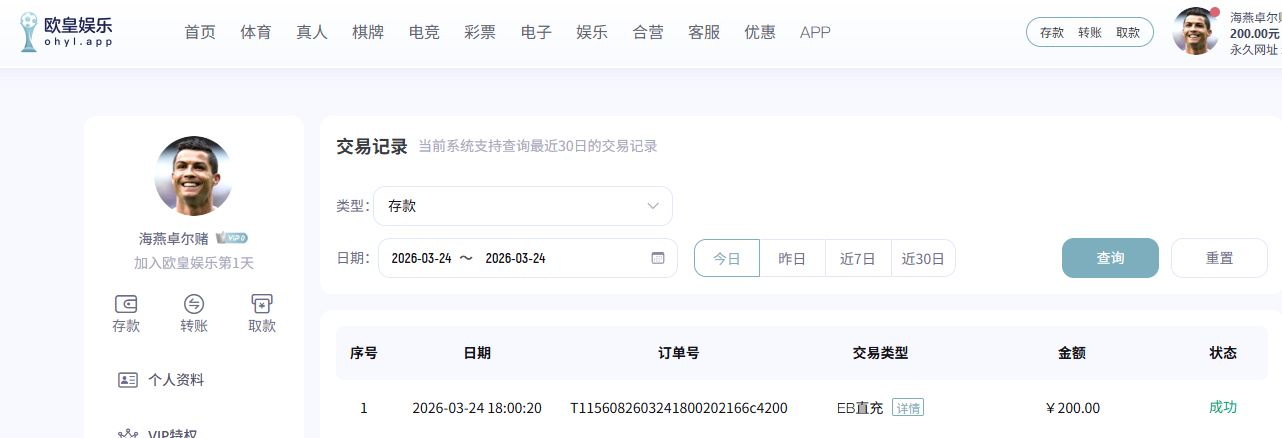This screenshot has height=438, width=1282.
Task: Open 优惠 navigation item
Action: [760, 32]
